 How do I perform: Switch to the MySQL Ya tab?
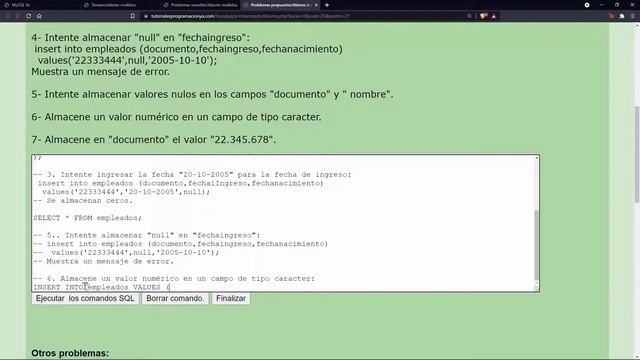tap(40, 5)
